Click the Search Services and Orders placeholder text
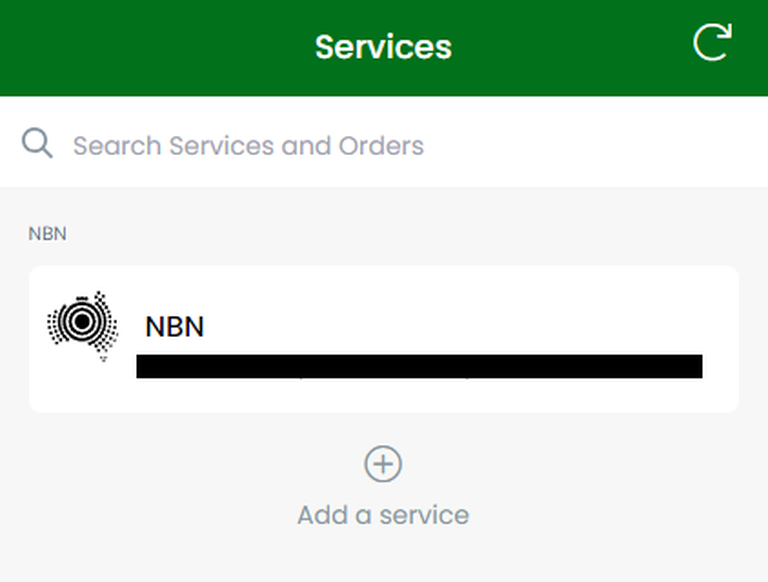The image size is (768, 582). coord(248,146)
